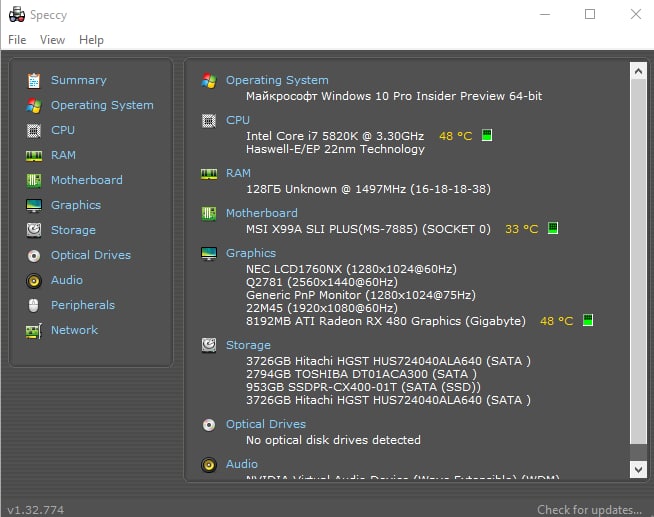
Task: Click the RAM heading link in main panel
Action: point(238,173)
